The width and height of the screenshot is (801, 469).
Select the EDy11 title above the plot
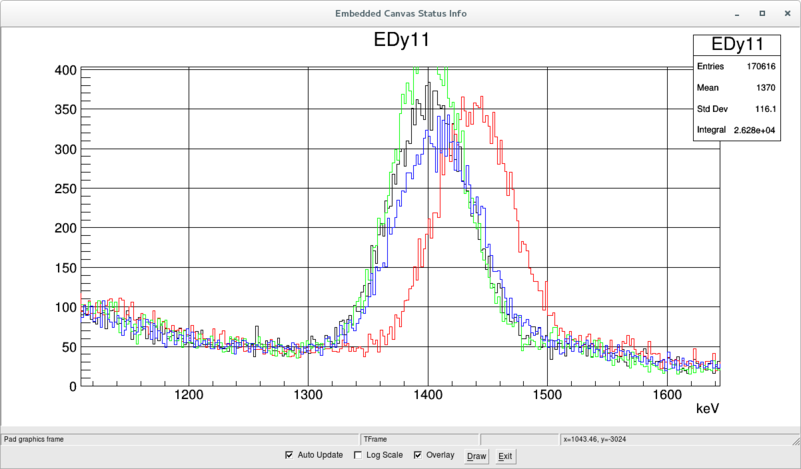click(x=400, y=40)
